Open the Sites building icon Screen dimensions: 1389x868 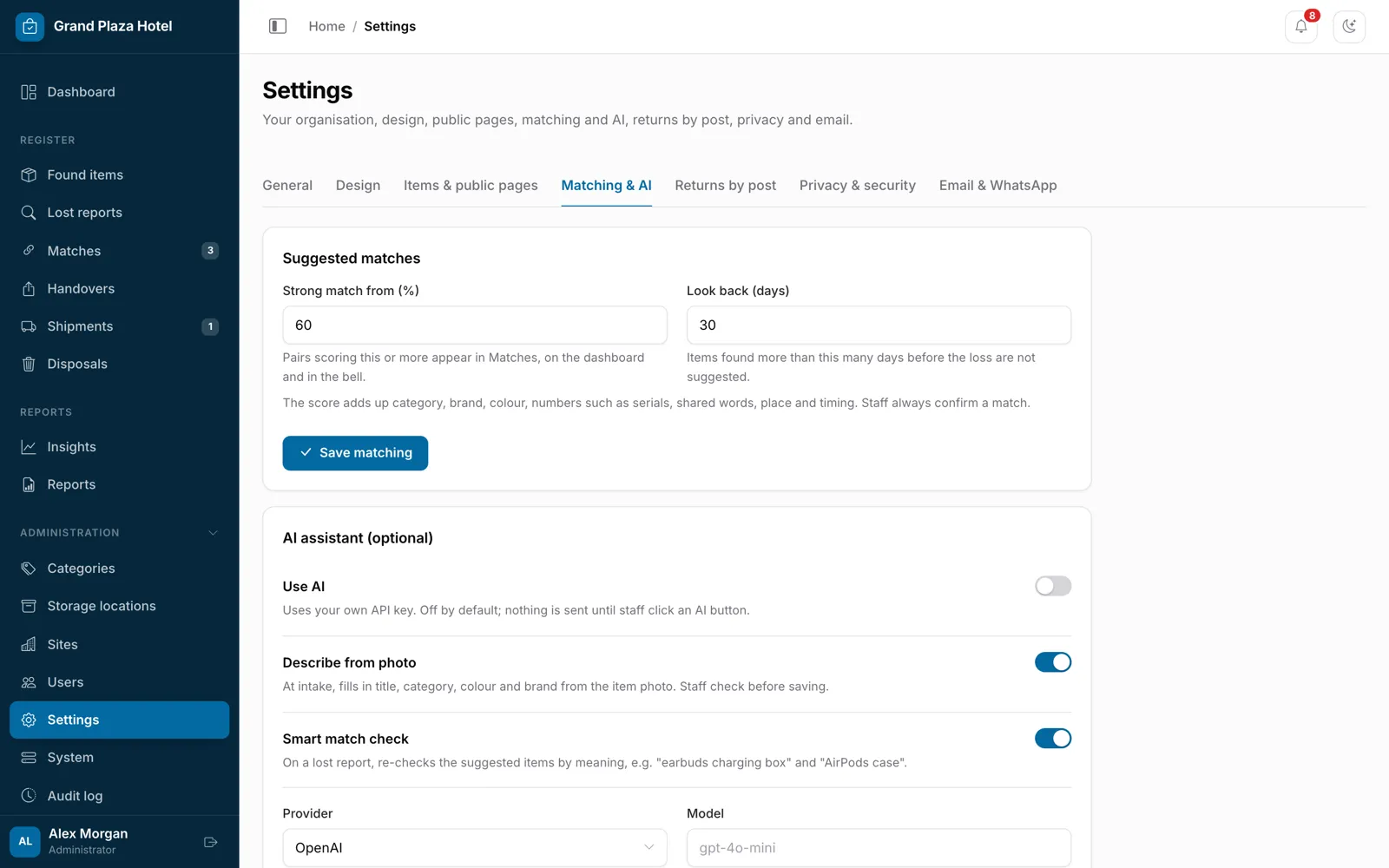[x=29, y=644]
